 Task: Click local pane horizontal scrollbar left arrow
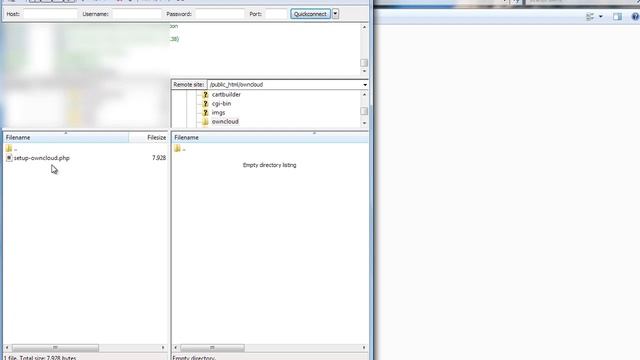click(7, 348)
